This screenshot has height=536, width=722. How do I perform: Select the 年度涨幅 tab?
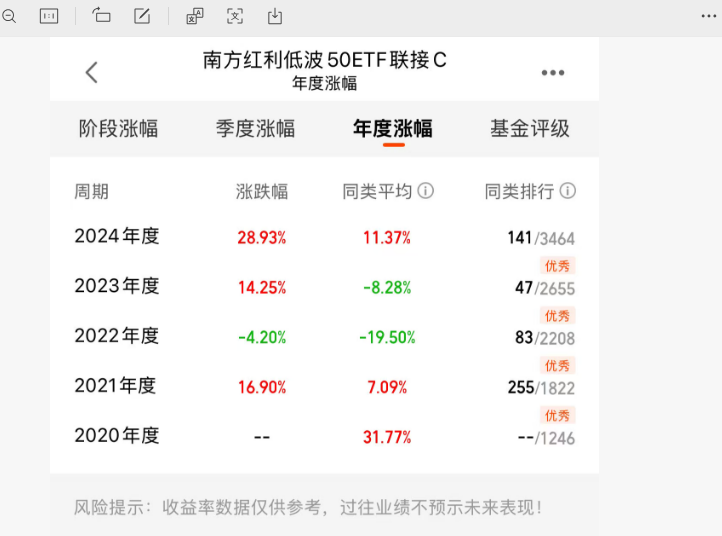(x=393, y=128)
